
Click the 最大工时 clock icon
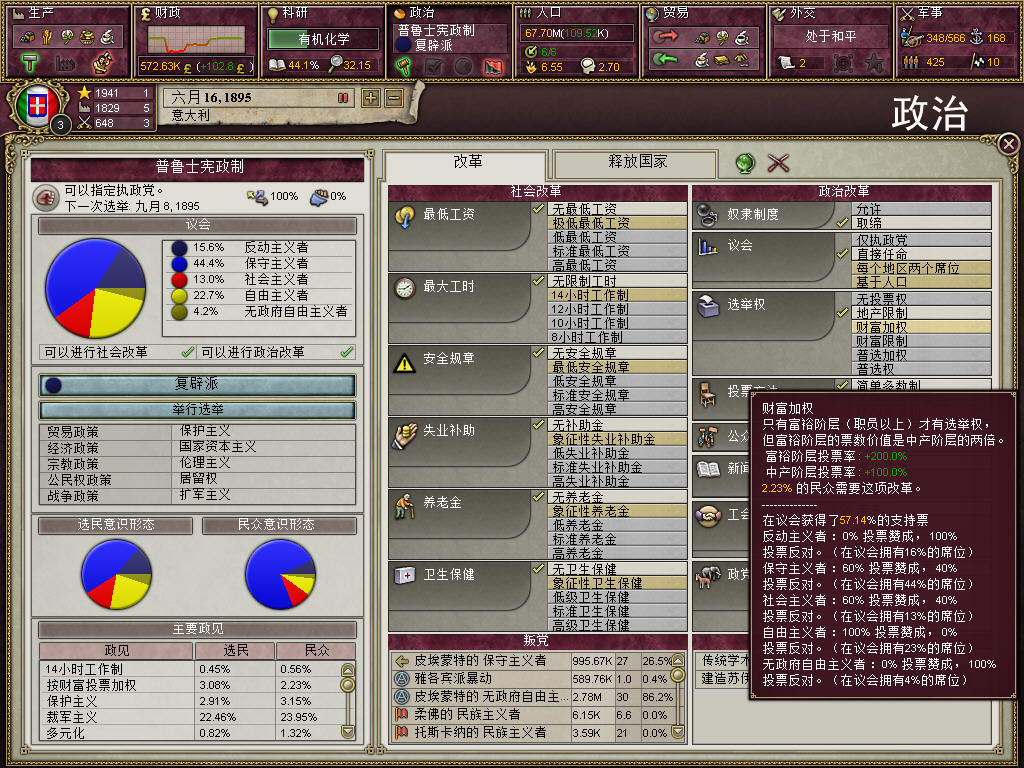(x=405, y=287)
